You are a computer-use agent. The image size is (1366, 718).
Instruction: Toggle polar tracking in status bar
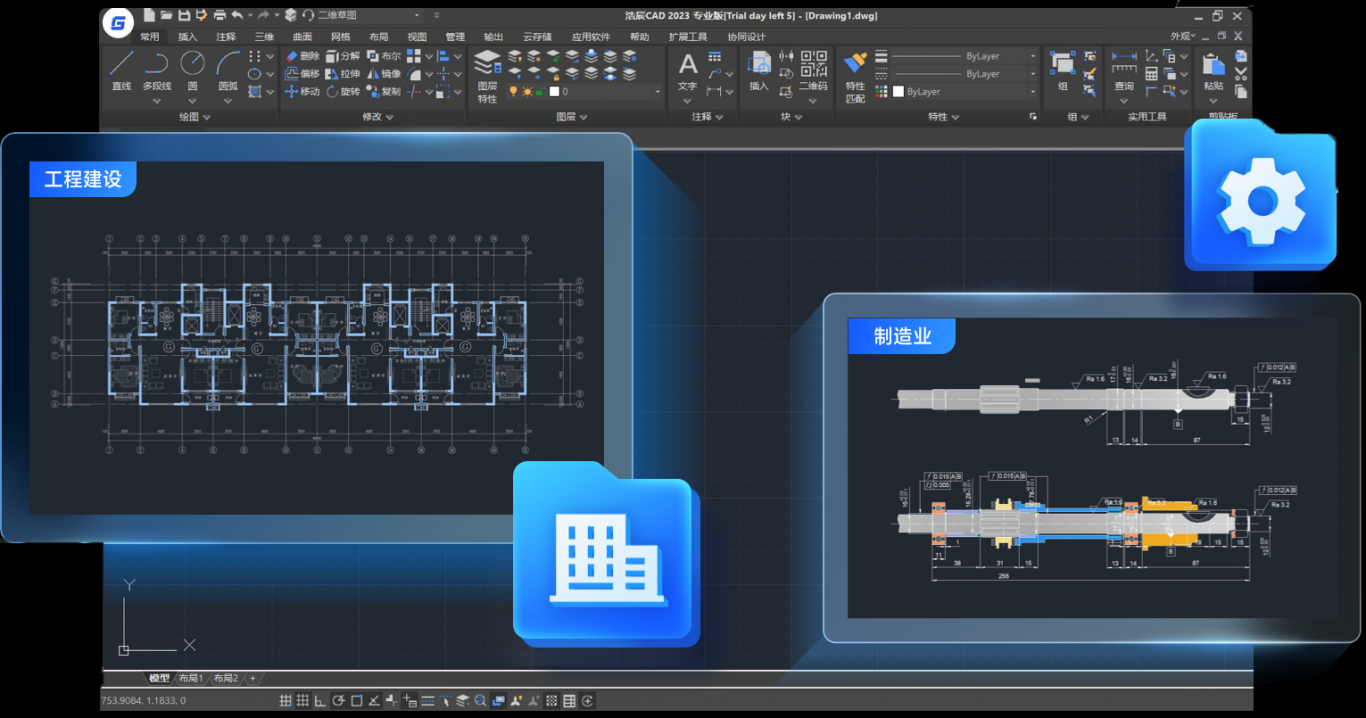(x=339, y=701)
